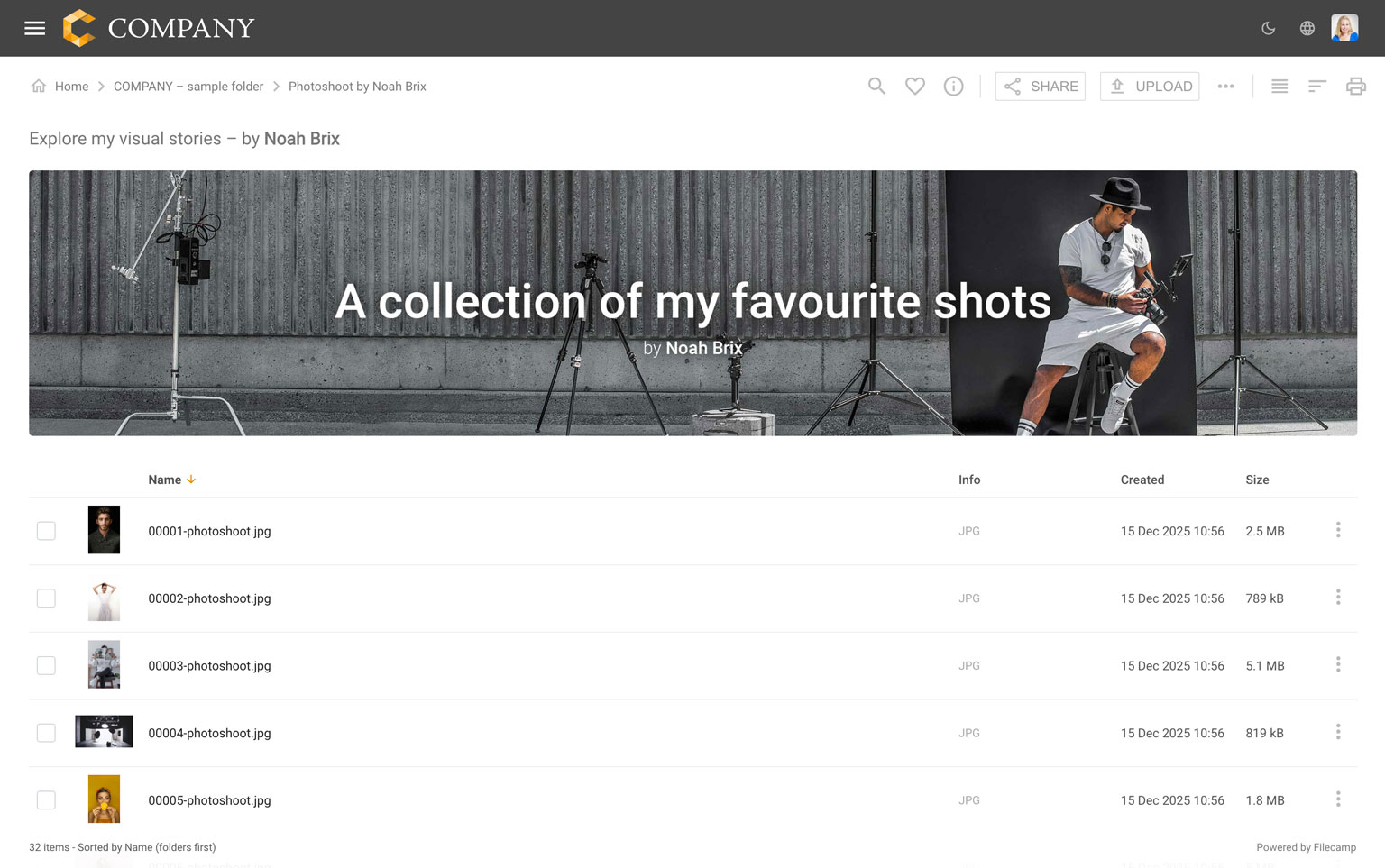Open the hamburger main menu
The image size is (1385, 868).
point(34,28)
